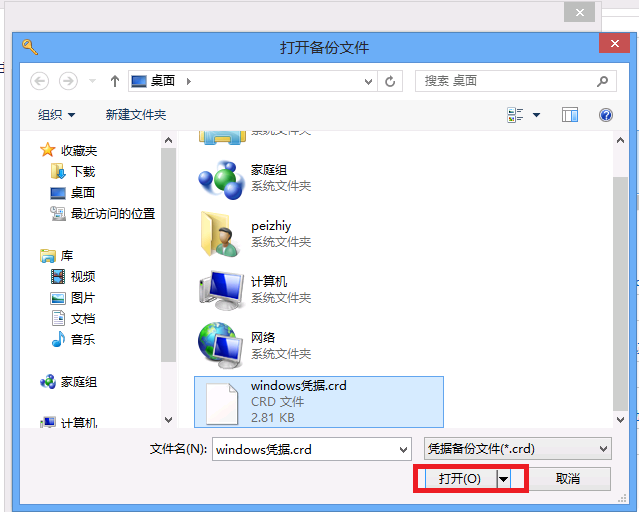This screenshot has height=512, width=639.
Task: Open 视频 library
Action: (83, 277)
